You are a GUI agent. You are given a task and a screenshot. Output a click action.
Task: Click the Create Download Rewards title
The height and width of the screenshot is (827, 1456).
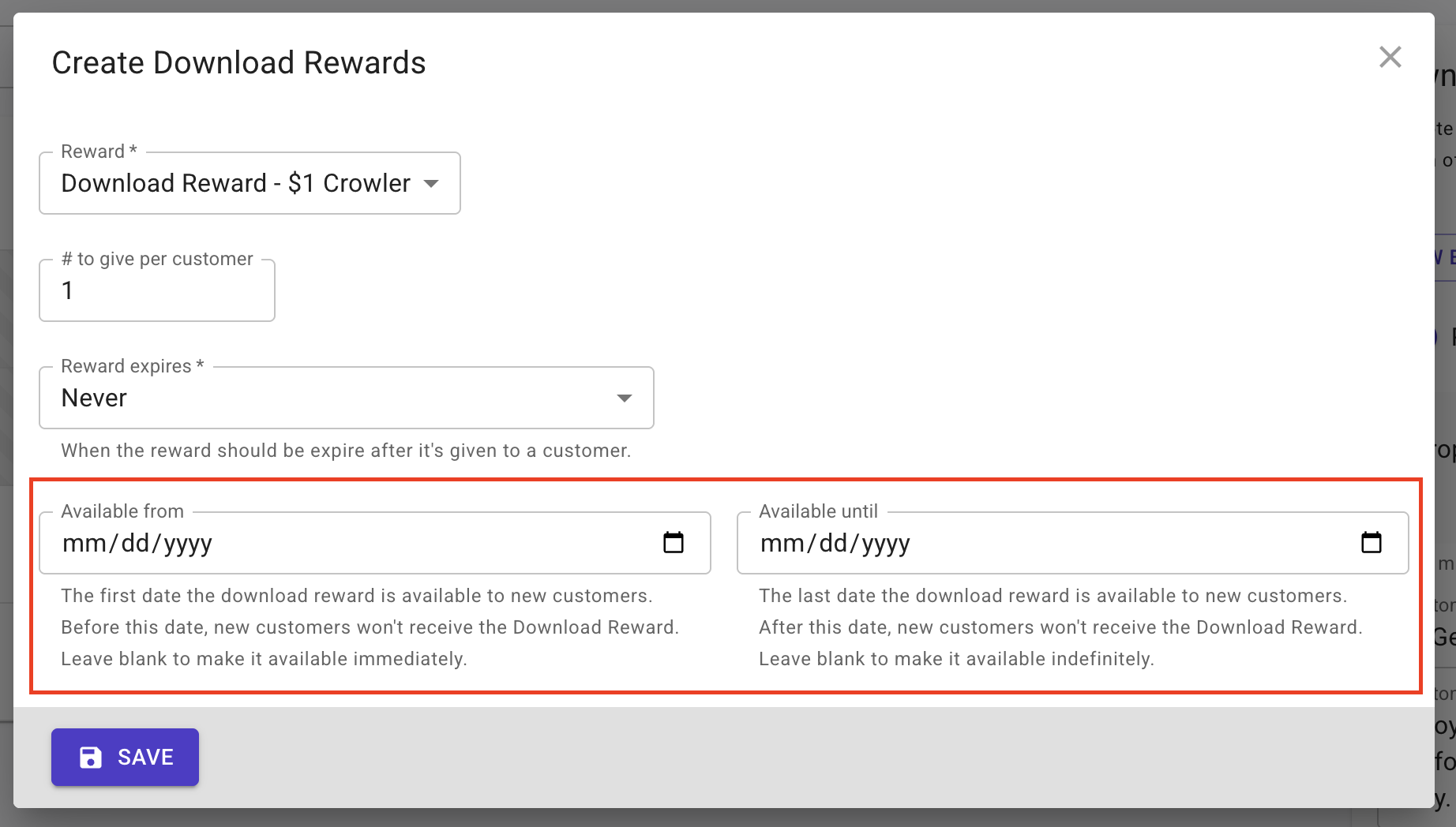[x=238, y=63]
